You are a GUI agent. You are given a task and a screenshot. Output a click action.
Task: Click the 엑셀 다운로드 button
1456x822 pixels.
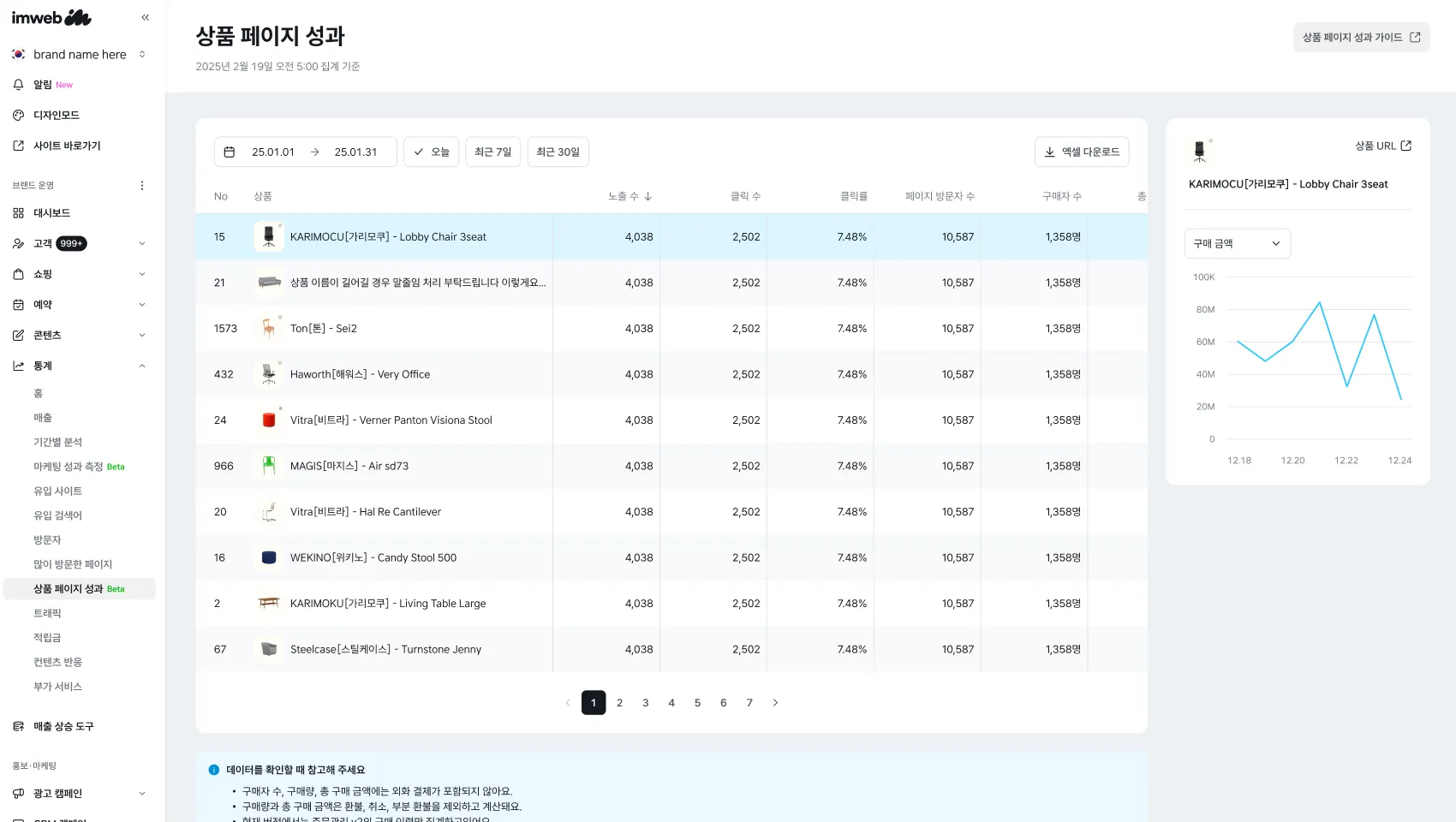[x=1082, y=152]
